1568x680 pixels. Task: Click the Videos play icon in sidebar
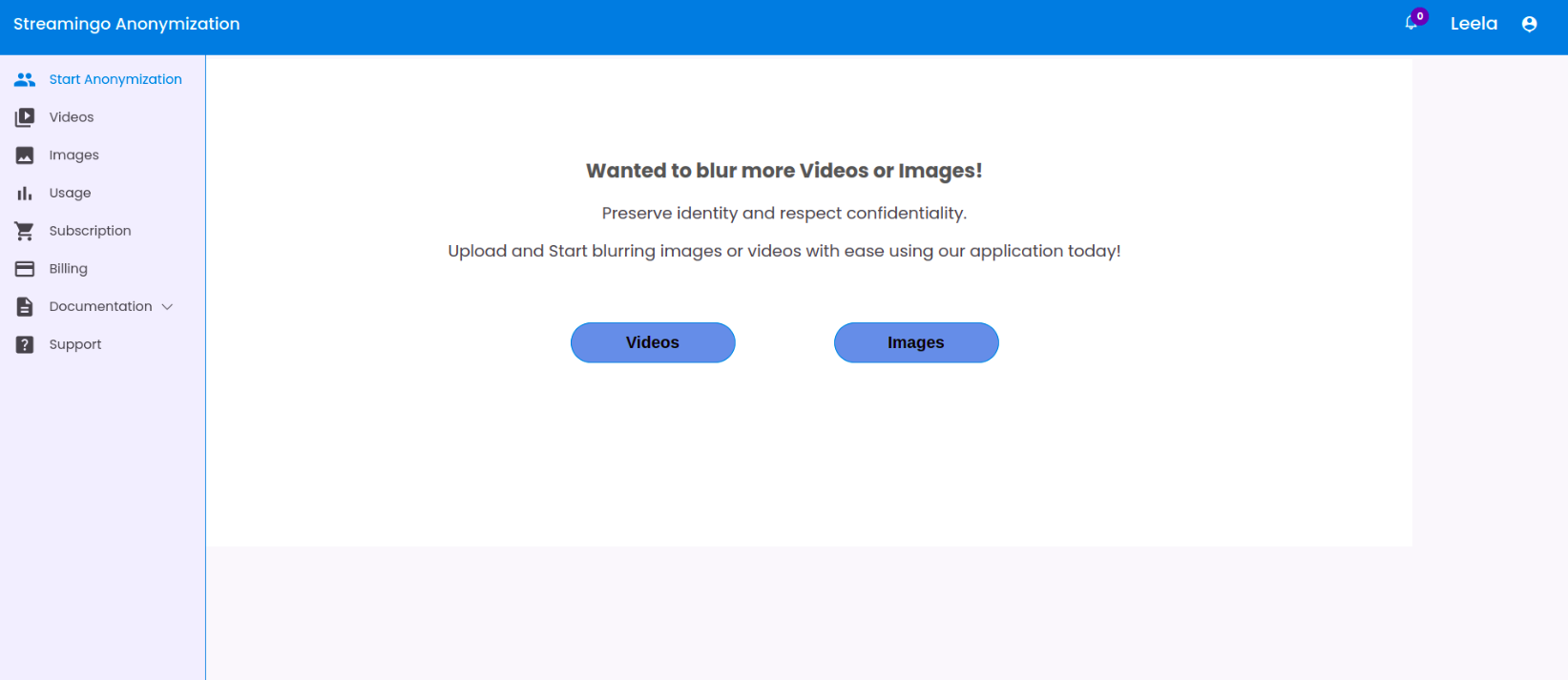pos(25,117)
